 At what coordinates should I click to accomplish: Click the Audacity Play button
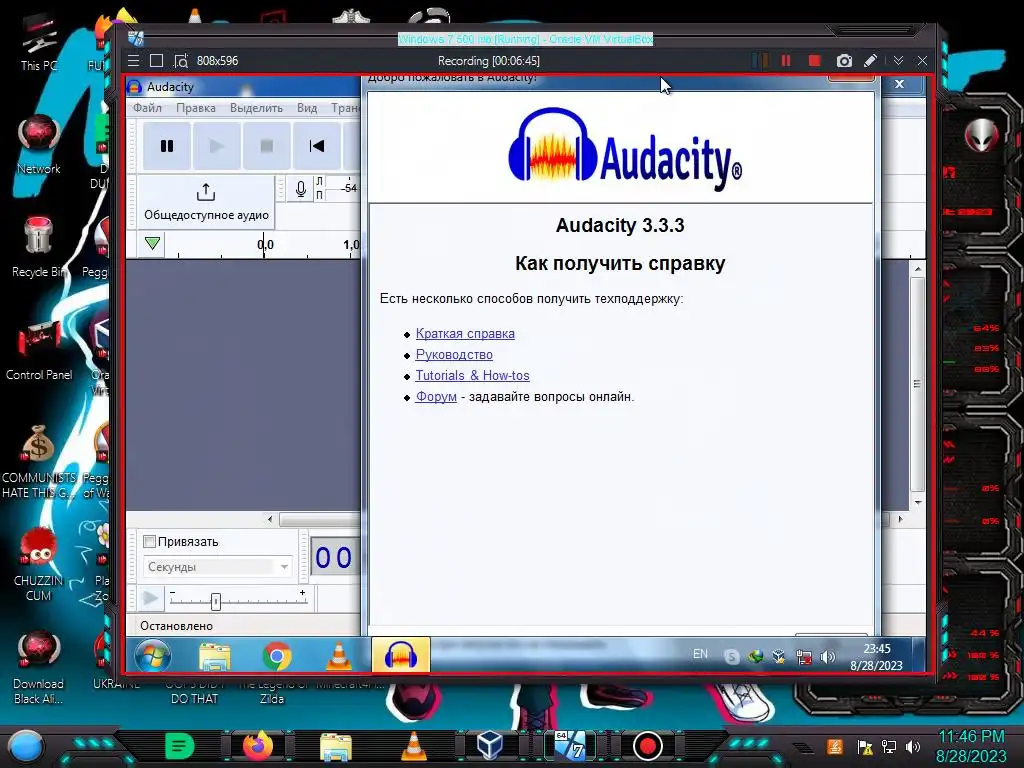(x=217, y=146)
